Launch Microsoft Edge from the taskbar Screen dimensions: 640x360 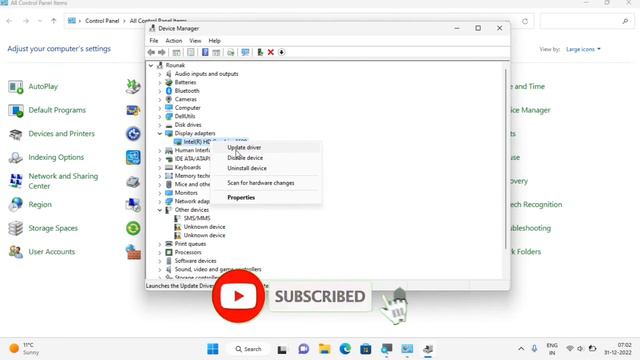click(345, 349)
